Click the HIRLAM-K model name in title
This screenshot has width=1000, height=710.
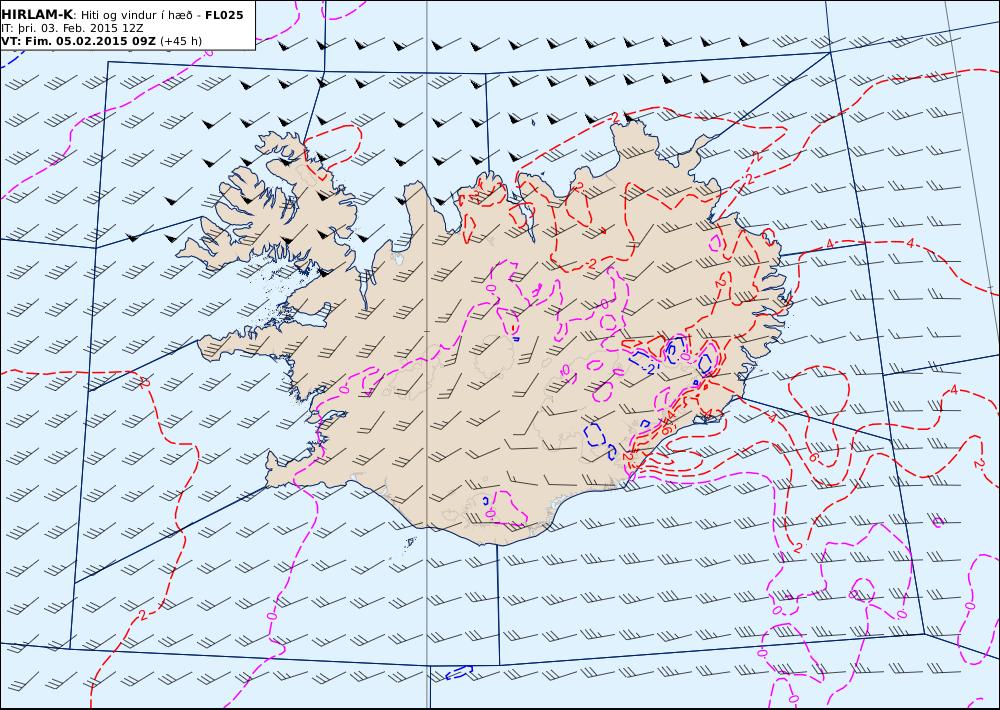click(x=37, y=15)
